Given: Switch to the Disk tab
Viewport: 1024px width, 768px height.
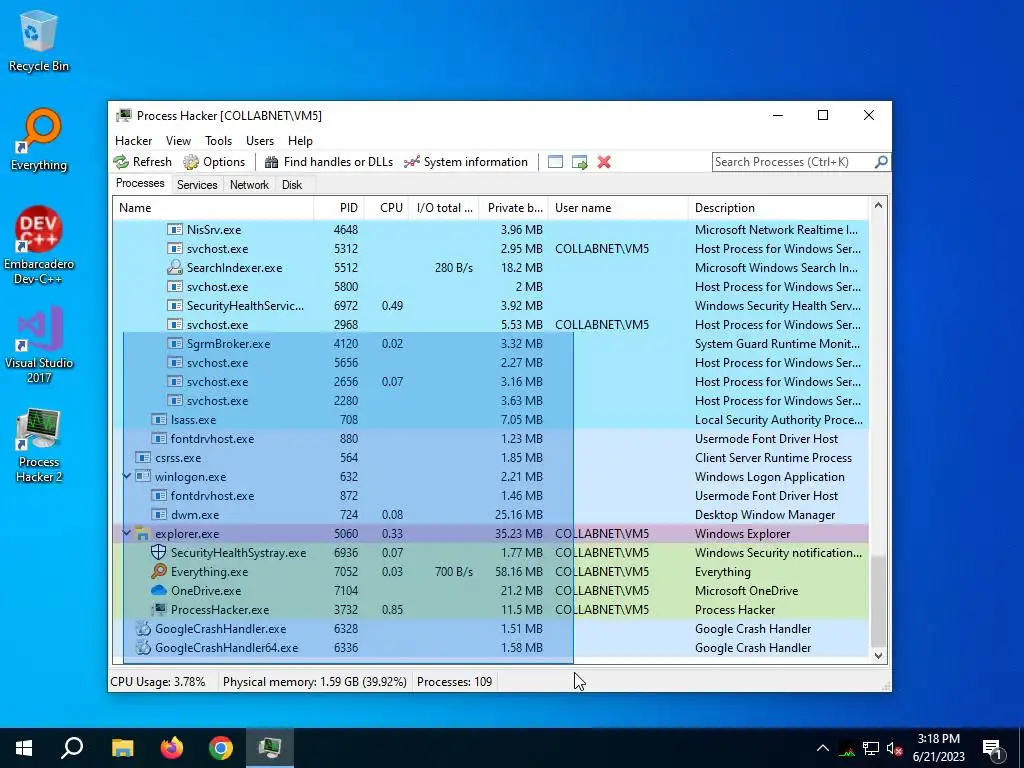Looking at the screenshot, I should tap(292, 185).
